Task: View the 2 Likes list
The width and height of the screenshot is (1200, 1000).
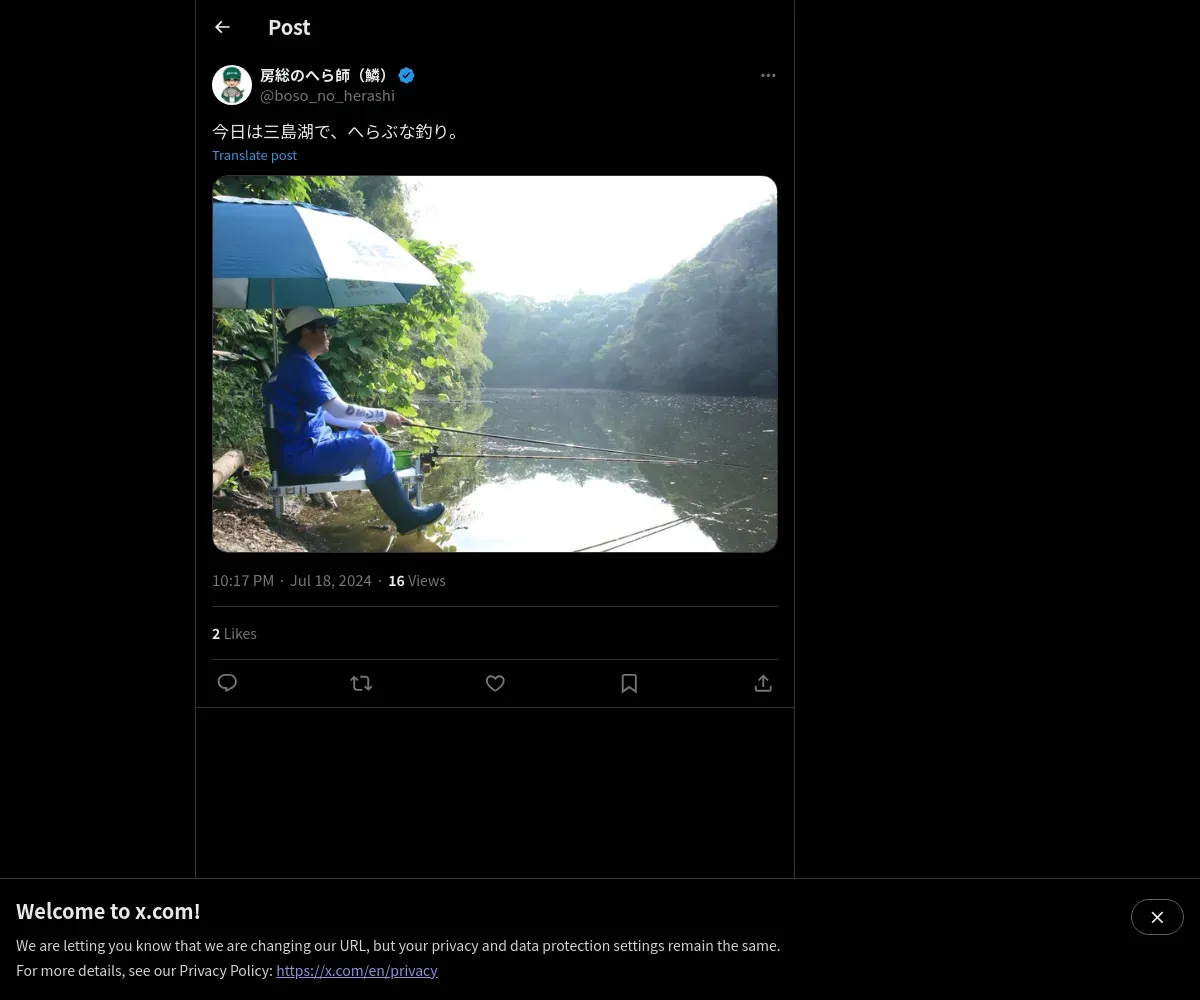Action: [x=234, y=634]
